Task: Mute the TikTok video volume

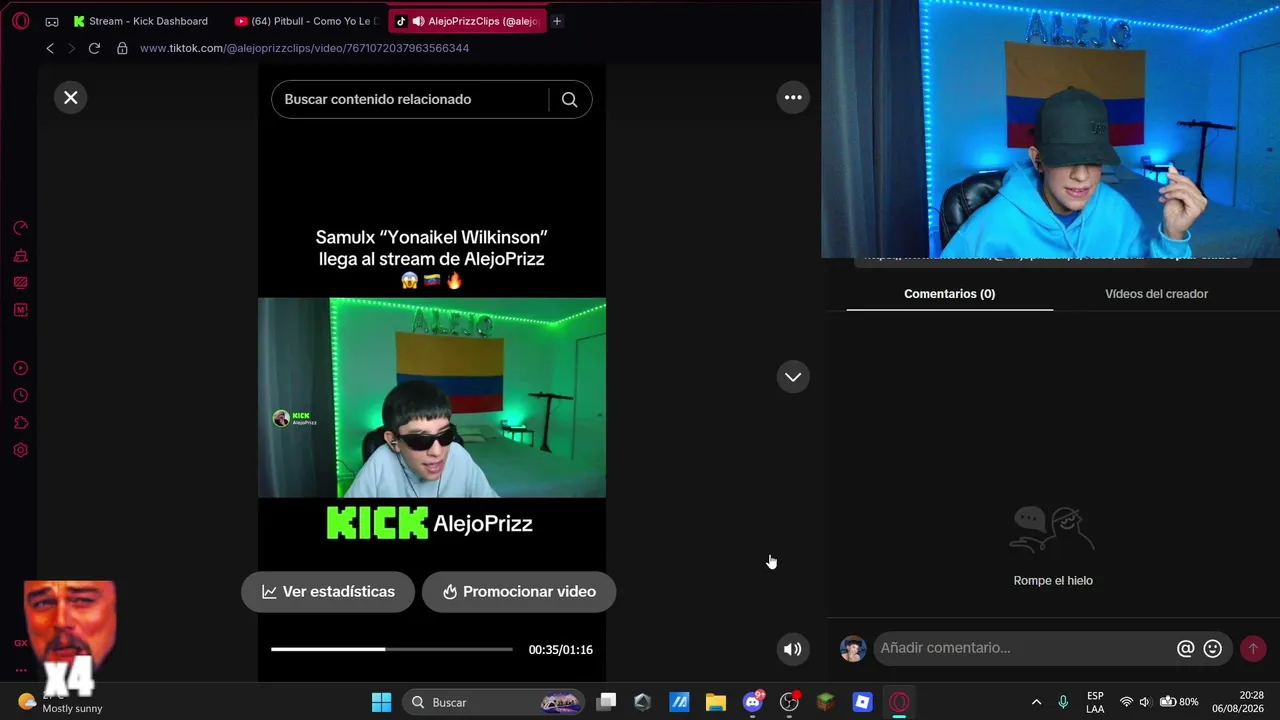Action: click(792, 649)
